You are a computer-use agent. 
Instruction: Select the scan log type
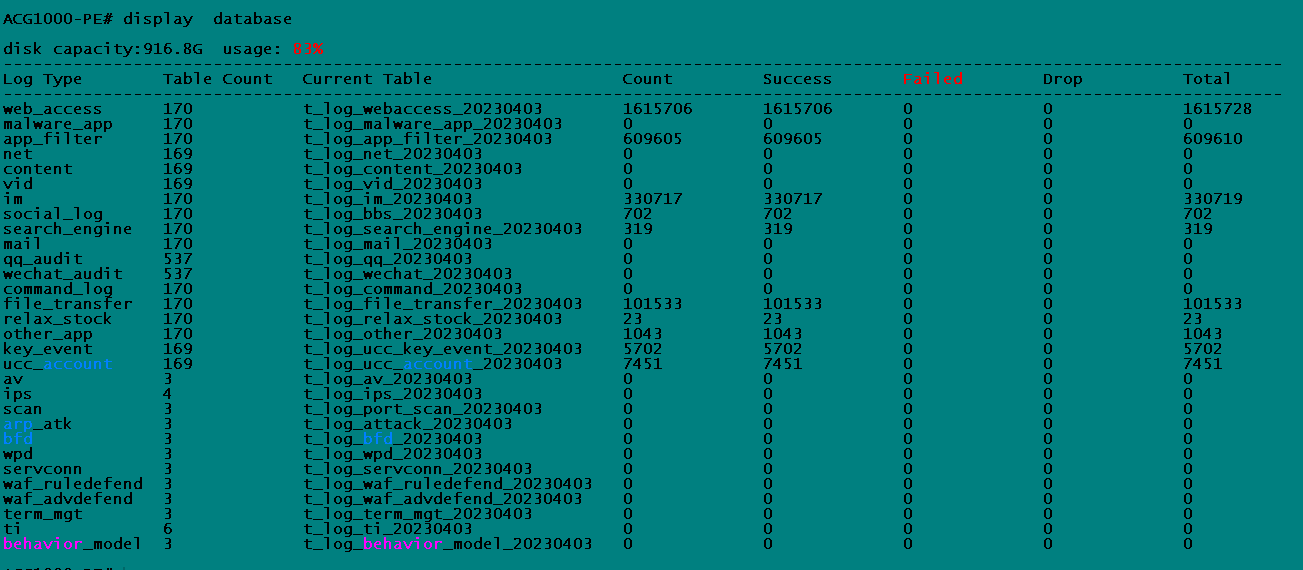tap(23, 409)
